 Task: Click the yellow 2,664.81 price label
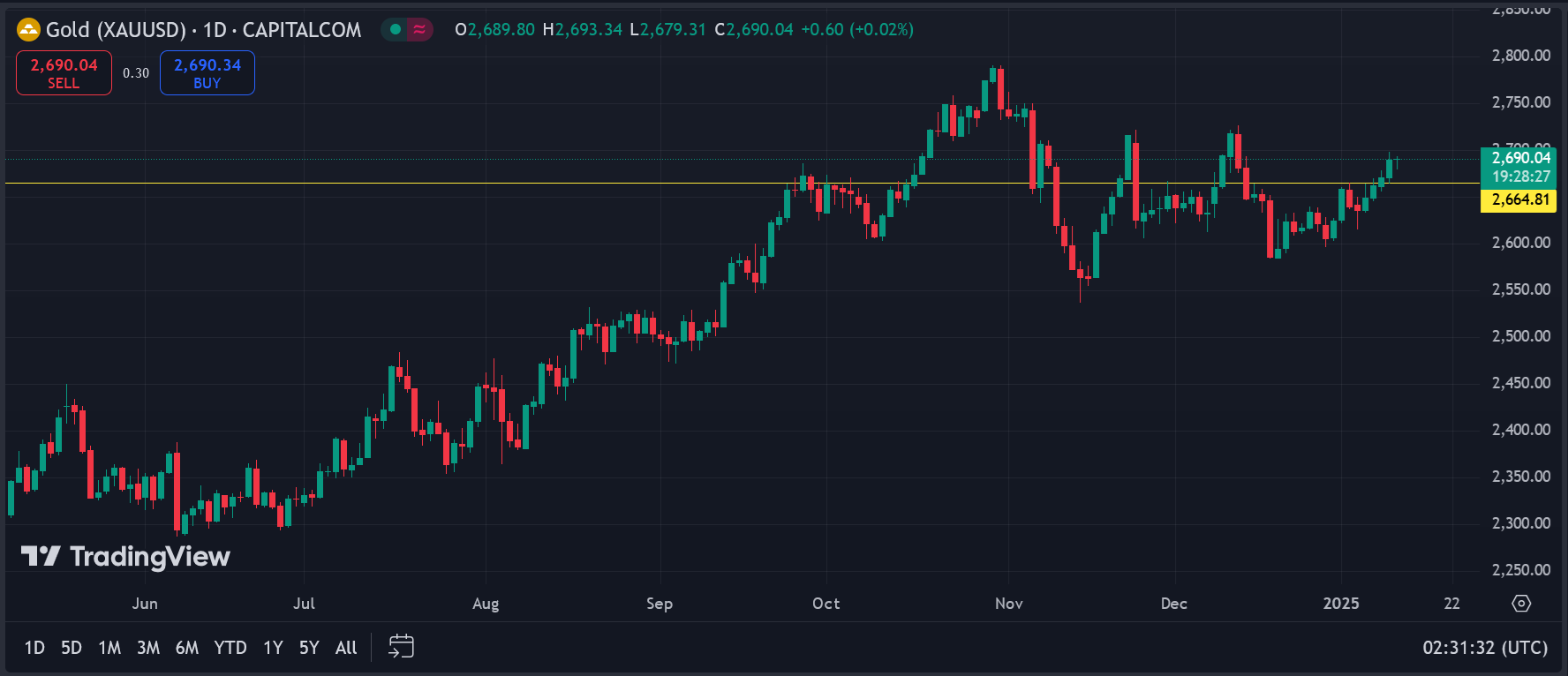click(x=1519, y=199)
